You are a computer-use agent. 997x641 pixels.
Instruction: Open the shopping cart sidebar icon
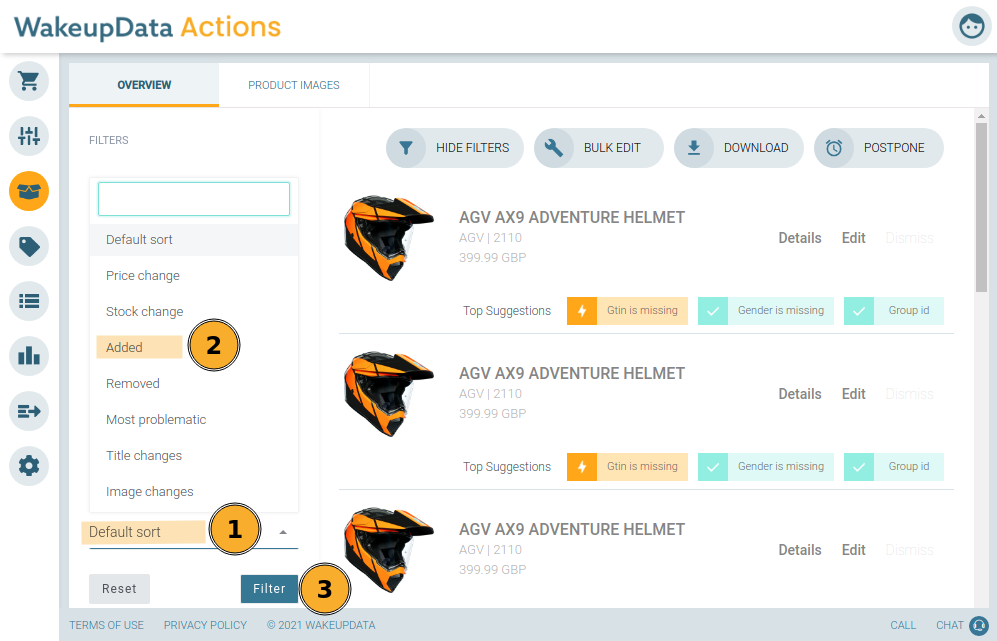click(29, 81)
